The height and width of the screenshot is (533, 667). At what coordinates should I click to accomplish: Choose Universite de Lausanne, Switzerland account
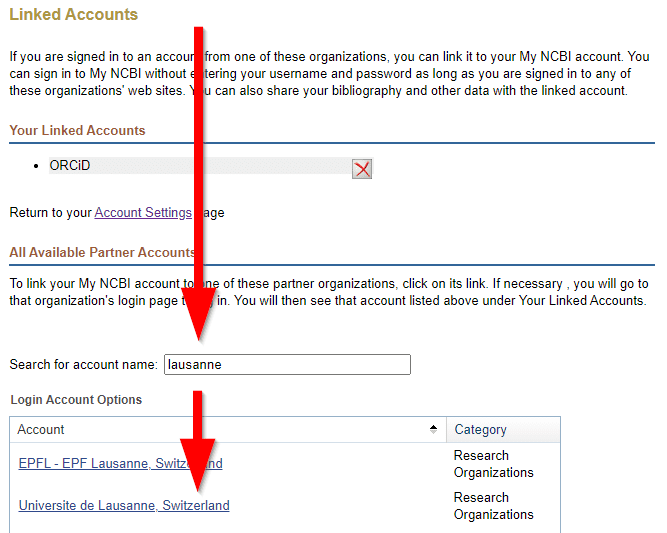(x=124, y=505)
